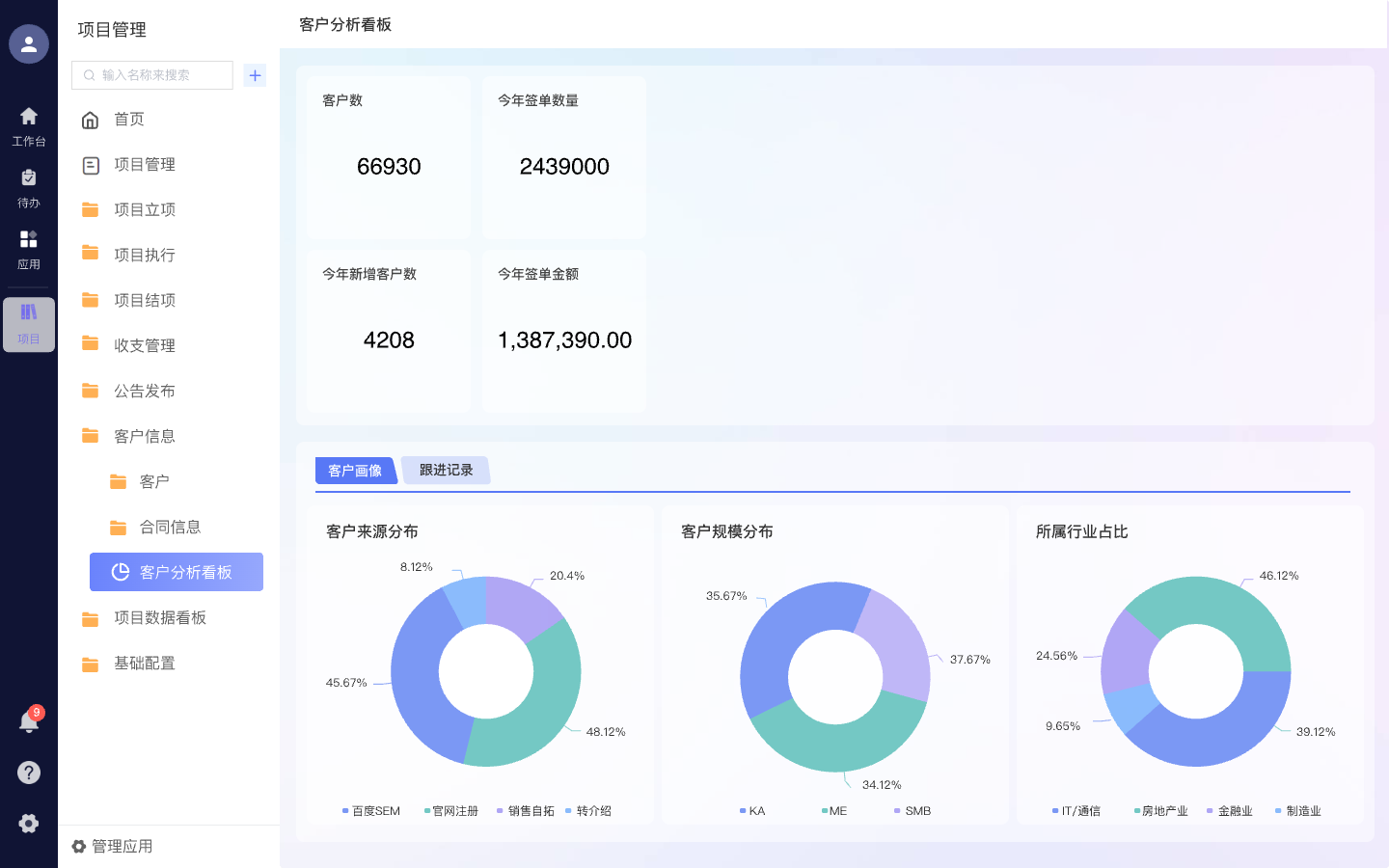The image size is (1389, 868).
Task: Click the 客户分析看板 pie-chart icon in sidebar
Action: pyautogui.click(x=121, y=572)
